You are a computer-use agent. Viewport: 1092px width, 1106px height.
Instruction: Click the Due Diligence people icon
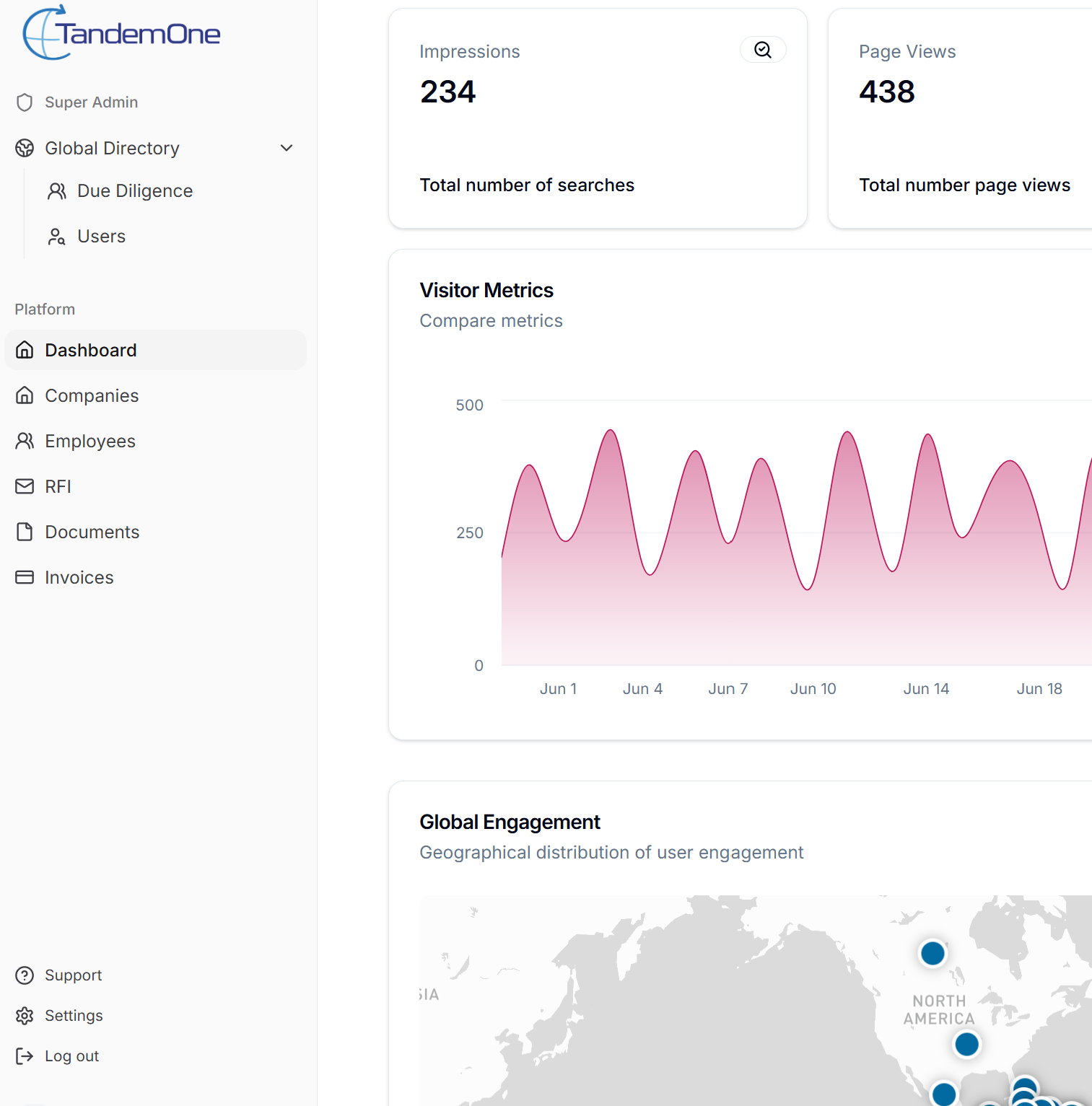pyautogui.click(x=57, y=190)
